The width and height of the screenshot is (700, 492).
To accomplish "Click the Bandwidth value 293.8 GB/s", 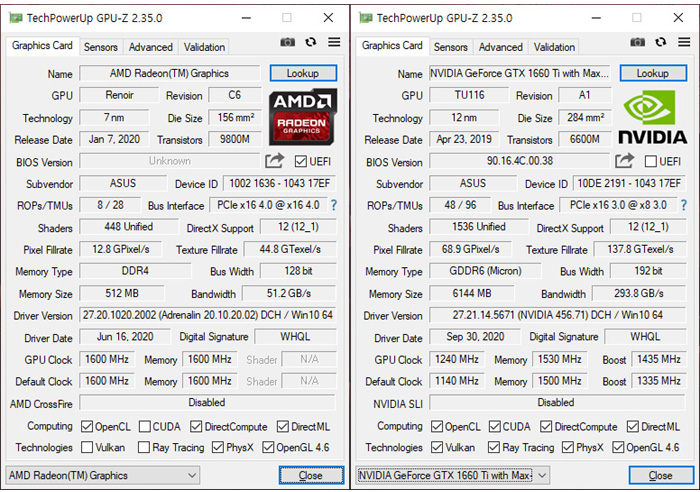I will click(x=639, y=293).
